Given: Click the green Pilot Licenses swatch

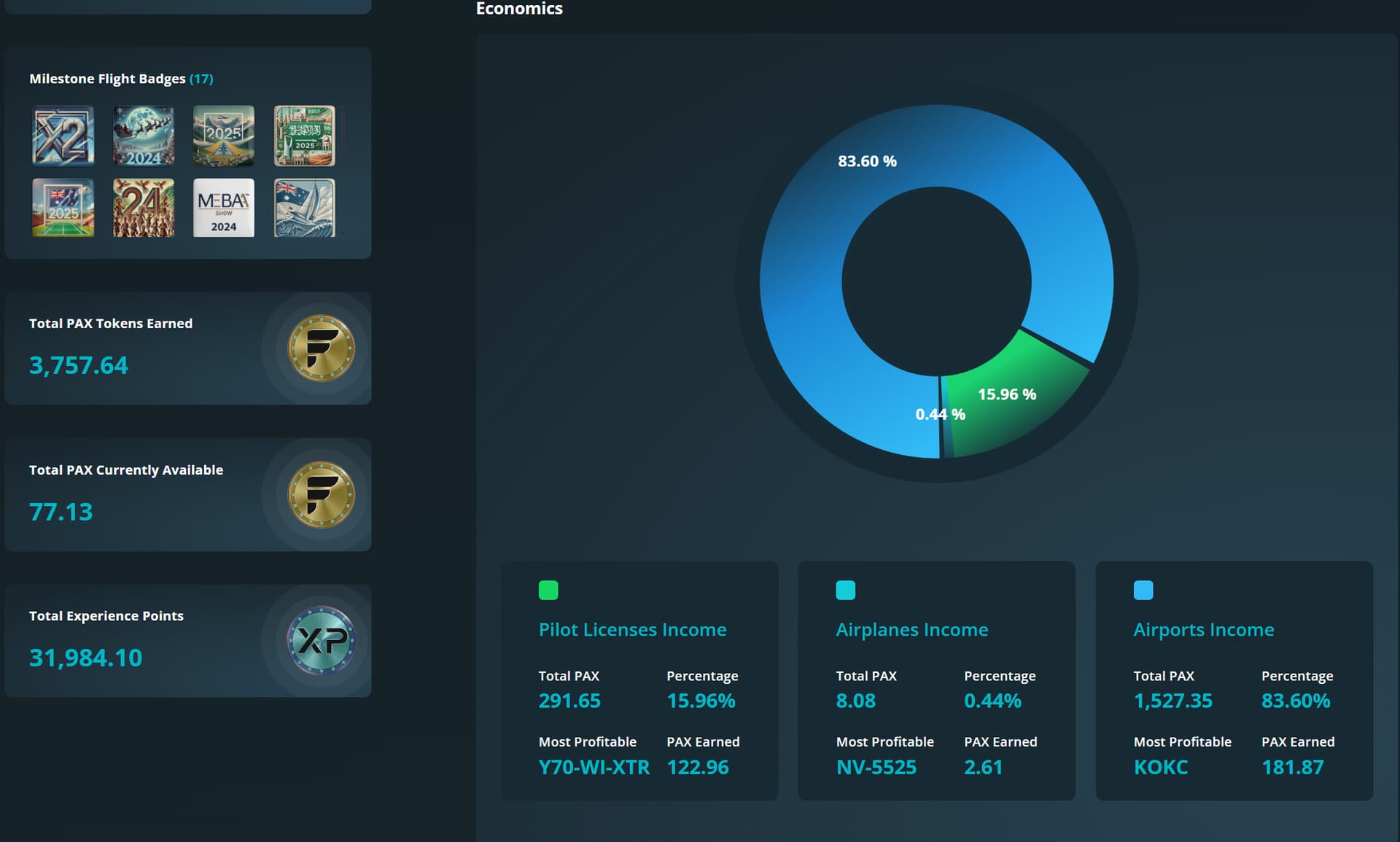Looking at the screenshot, I should [x=548, y=590].
